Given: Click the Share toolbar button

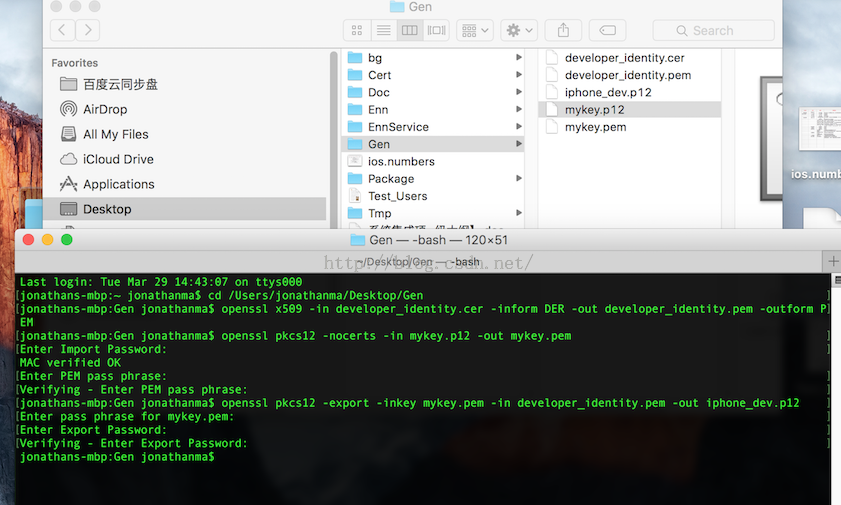Looking at the screenshot, I should click(x=563, y=31).
